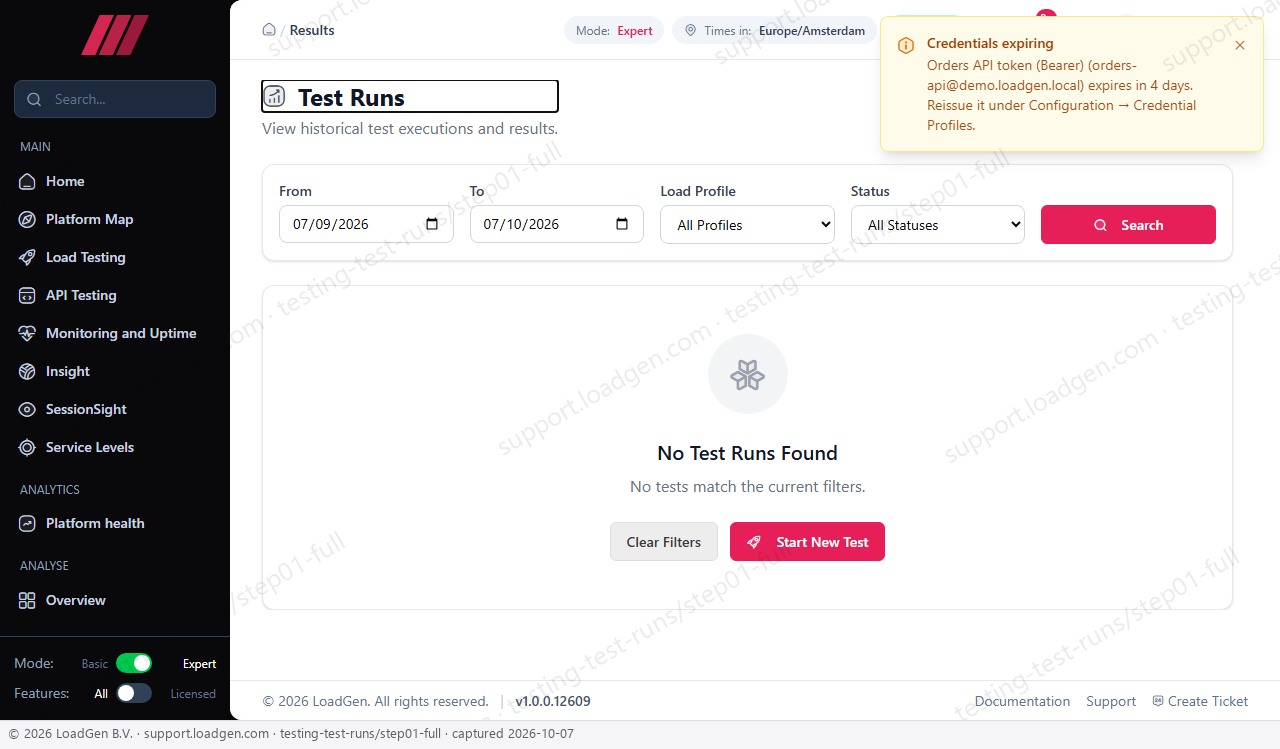The height and width of the screenshot is (749, 1280).
Task: Click Start New Test button
Action: 807,542
